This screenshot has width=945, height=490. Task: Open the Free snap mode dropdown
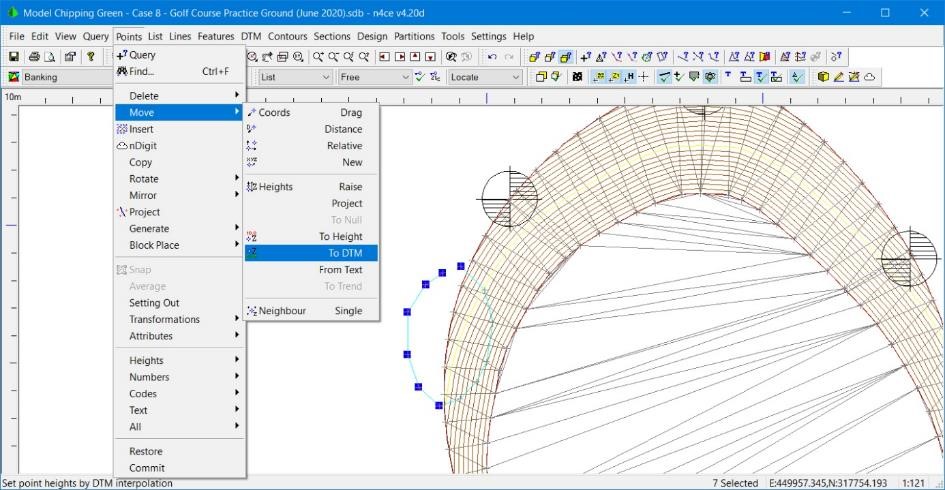click(x=374, y=77)
